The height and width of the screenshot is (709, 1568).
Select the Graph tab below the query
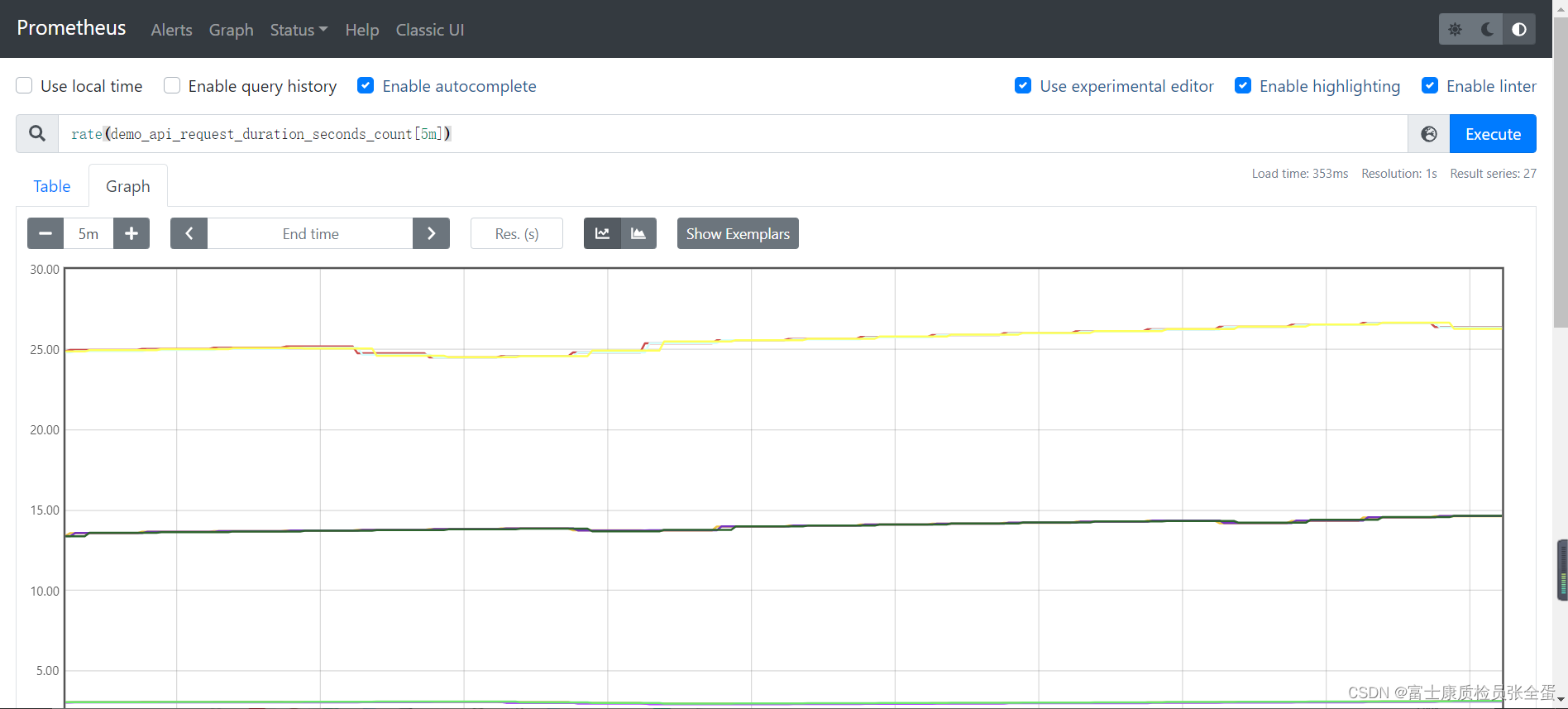point(128,186)
